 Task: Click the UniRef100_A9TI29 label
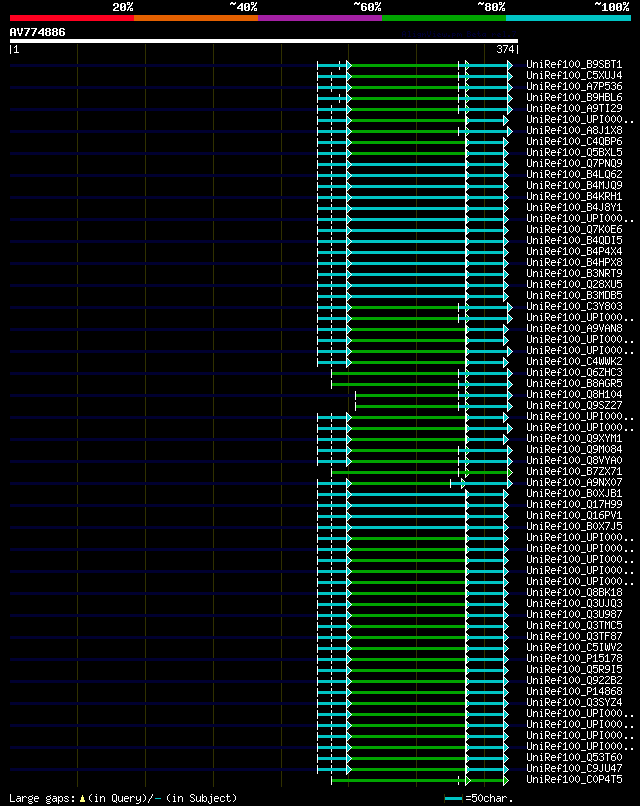[x=574, y=108]
